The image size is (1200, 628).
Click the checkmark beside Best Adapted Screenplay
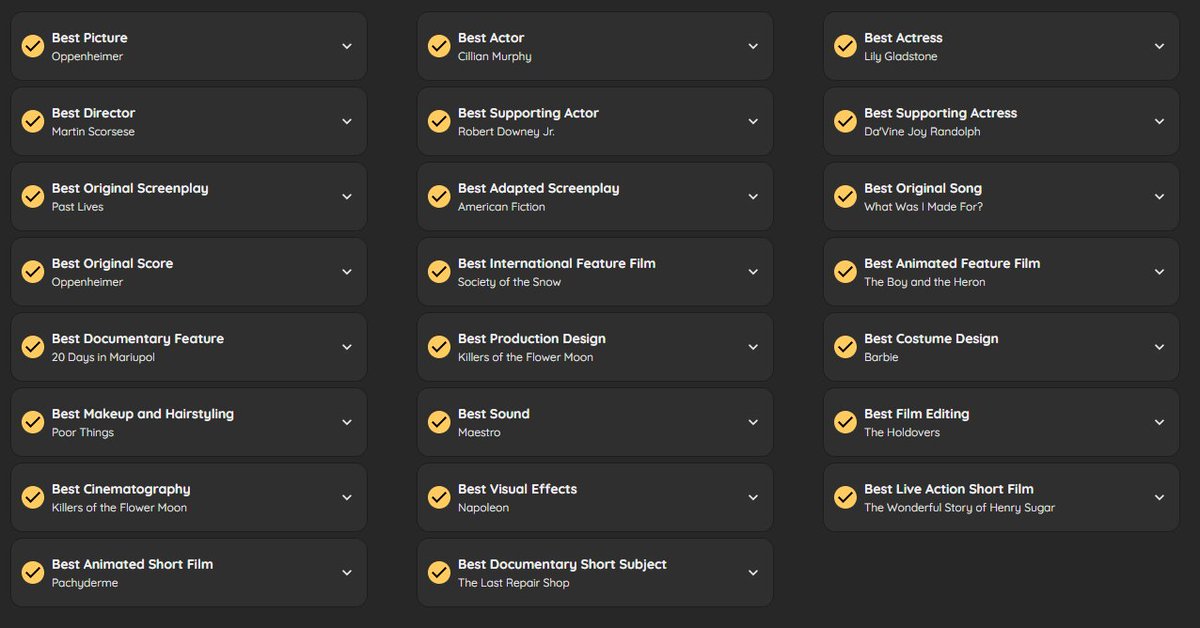pos(439,196)
